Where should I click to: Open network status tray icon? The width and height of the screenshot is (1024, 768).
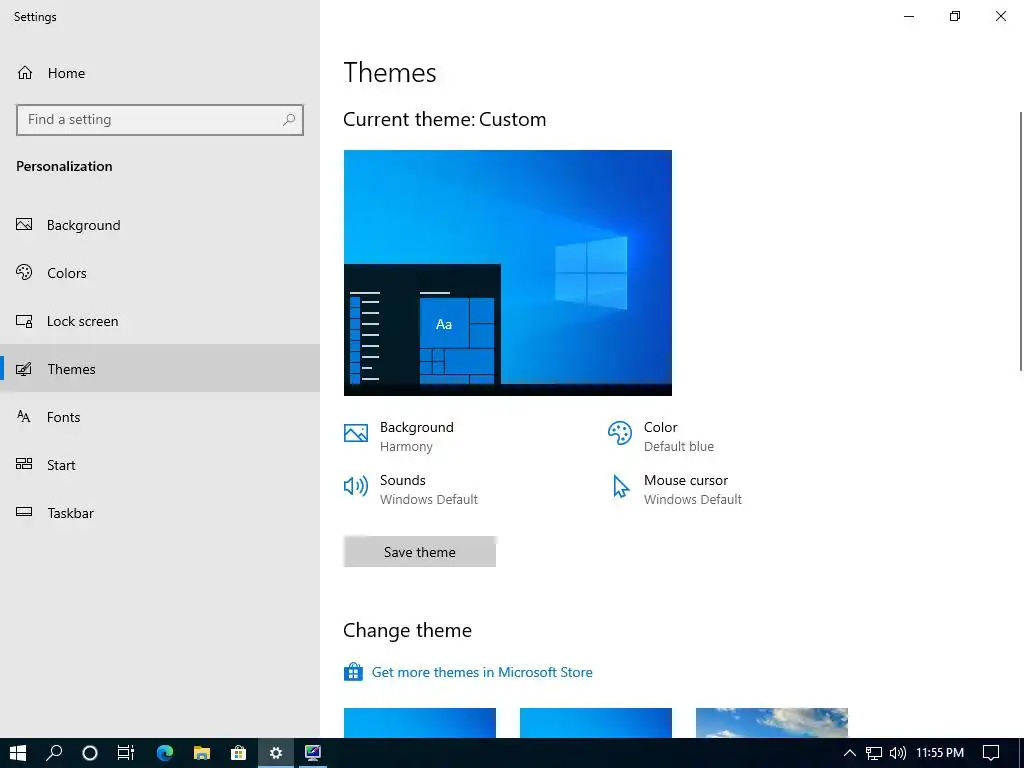(874, 753)
